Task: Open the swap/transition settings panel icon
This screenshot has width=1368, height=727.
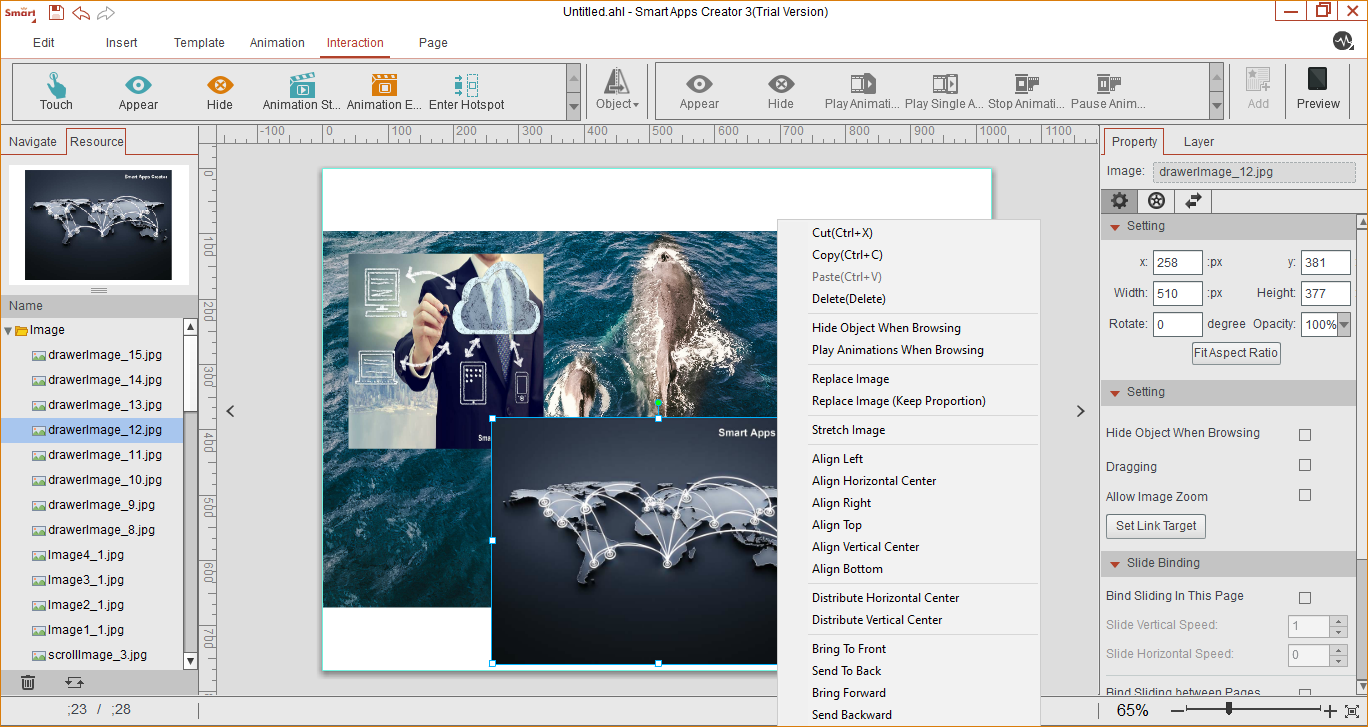Action: click(x=1192, y=200)
